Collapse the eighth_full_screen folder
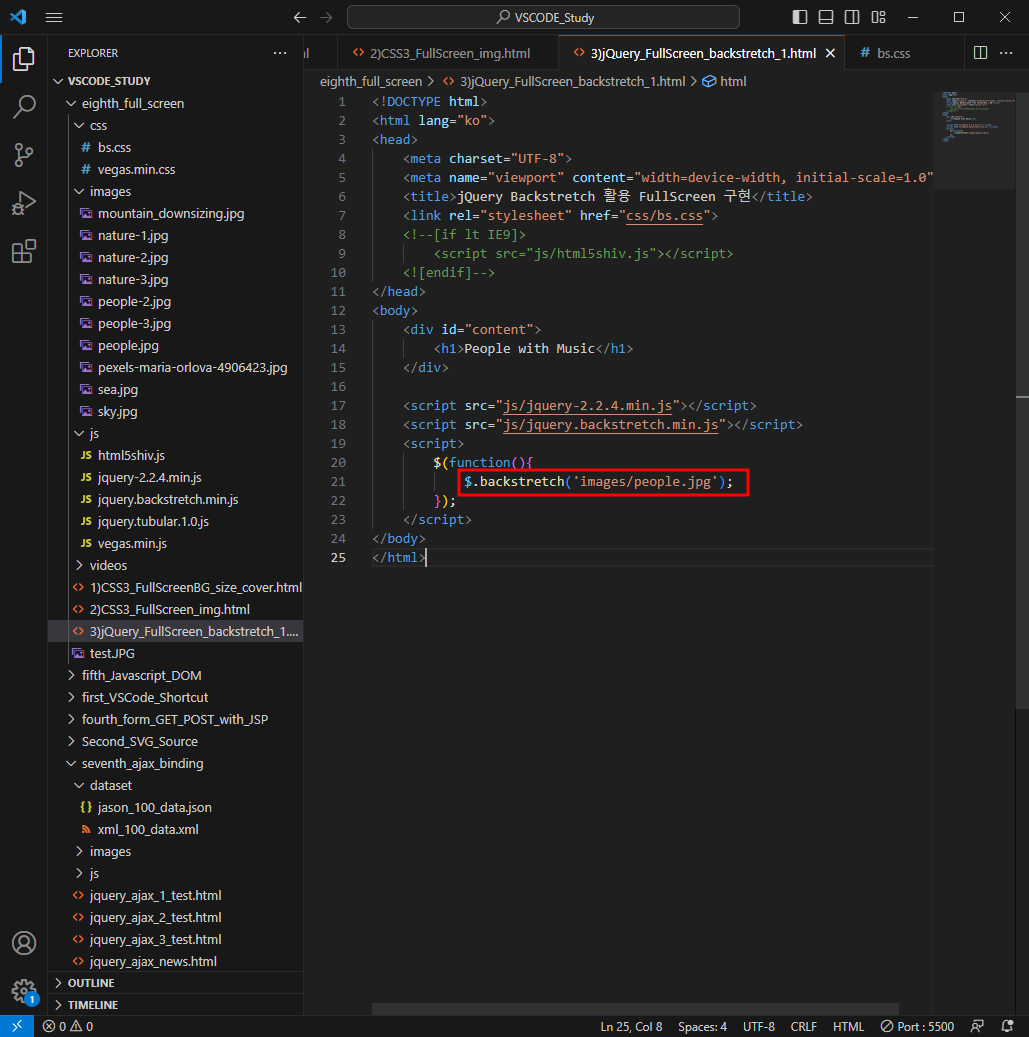The height and width of the screenshot is (1037, 1029). [176, 103]
